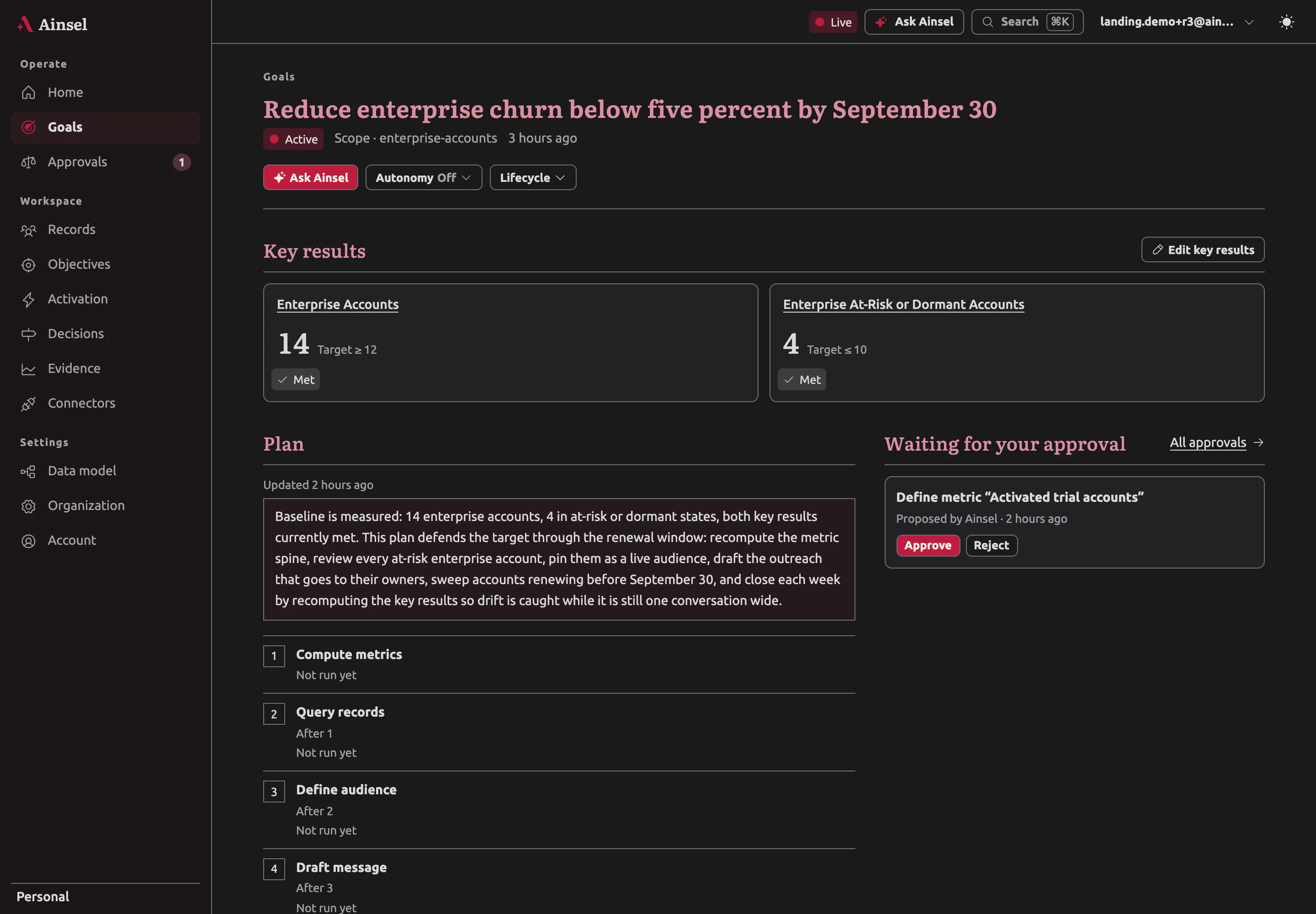Click the Personal workspace label
The image size is (1316, 914).
(43, 897)
